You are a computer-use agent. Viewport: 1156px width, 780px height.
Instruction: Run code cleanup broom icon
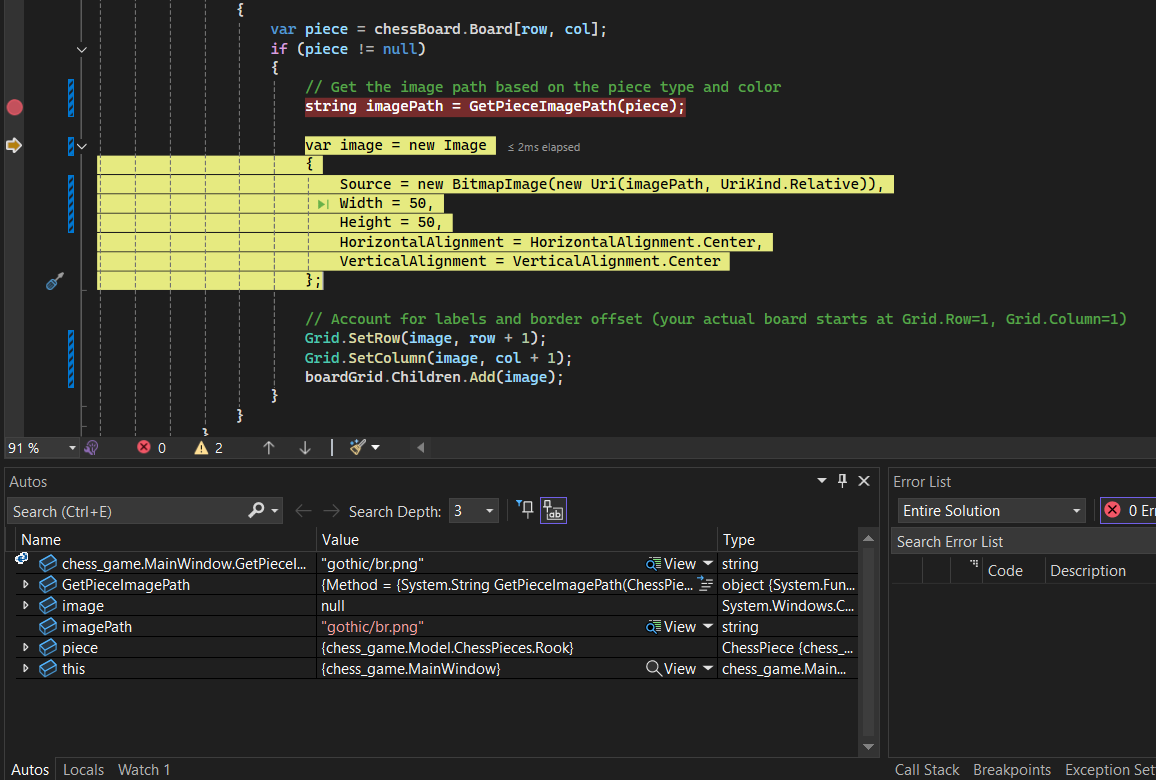point(358,448)
